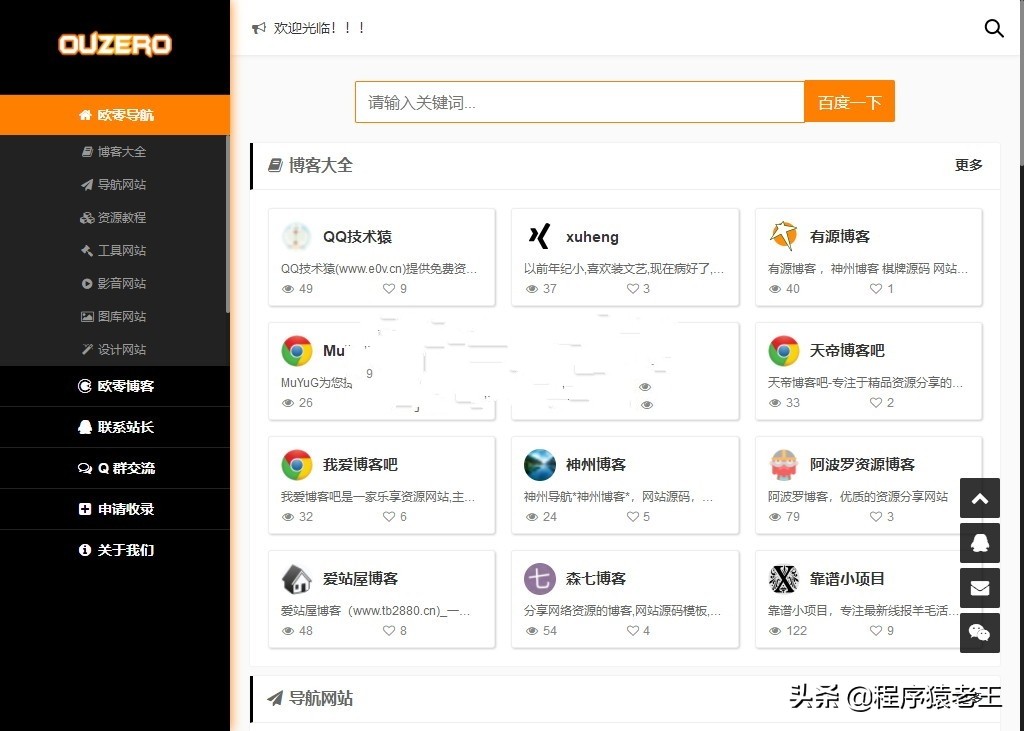This screenshot has width=1024, height=731.
Task: Open the 森七博客 card title
Action: coord(596,579)
